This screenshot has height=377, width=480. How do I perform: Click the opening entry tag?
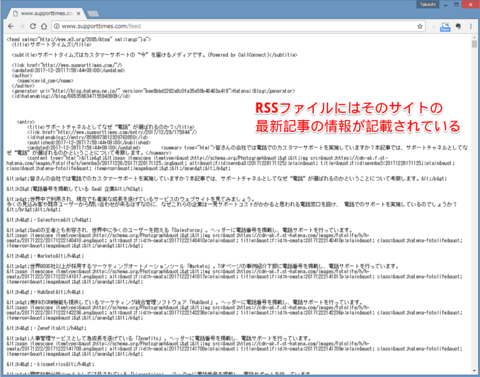[x=26, y=122]
